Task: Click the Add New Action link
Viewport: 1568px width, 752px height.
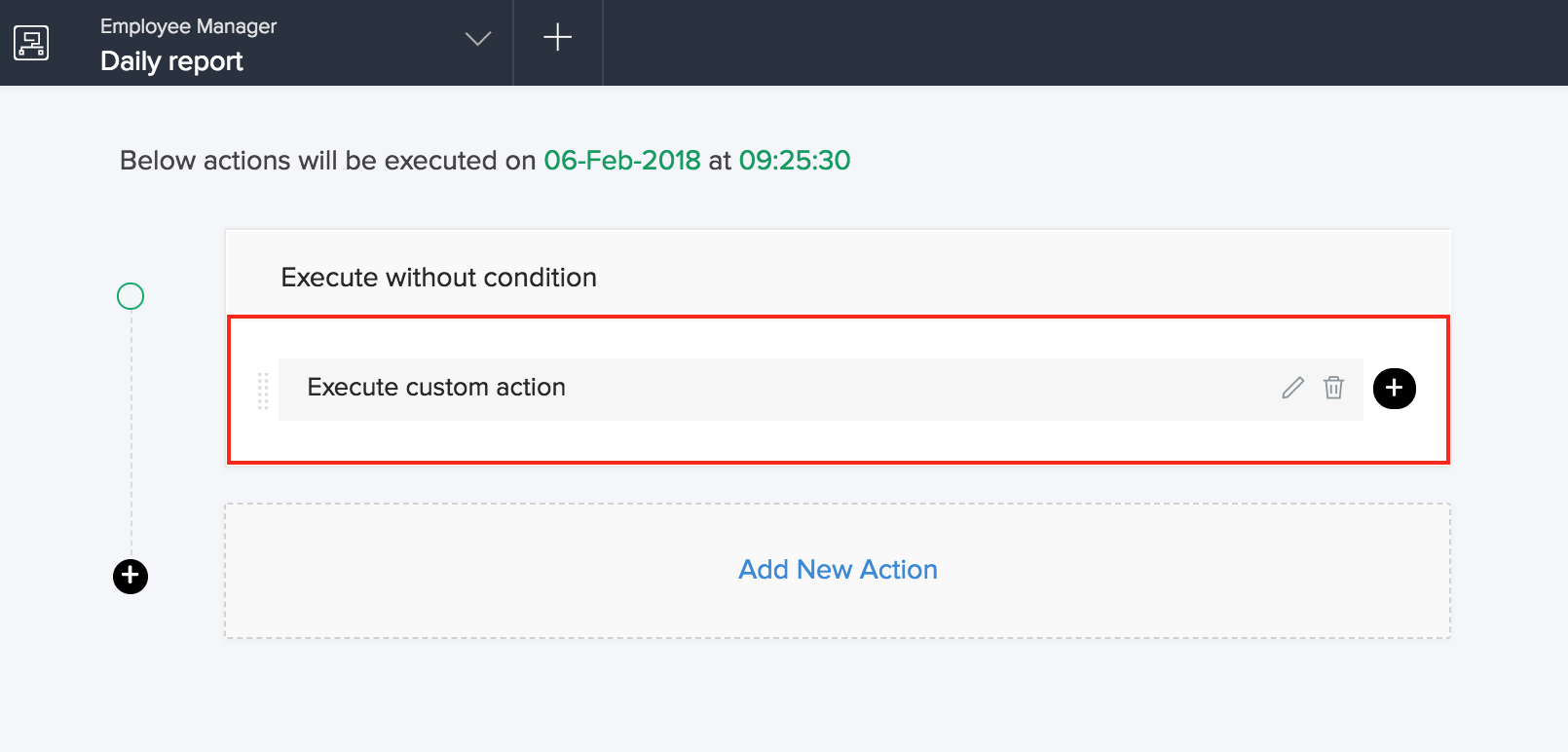Action: [838, 570]
